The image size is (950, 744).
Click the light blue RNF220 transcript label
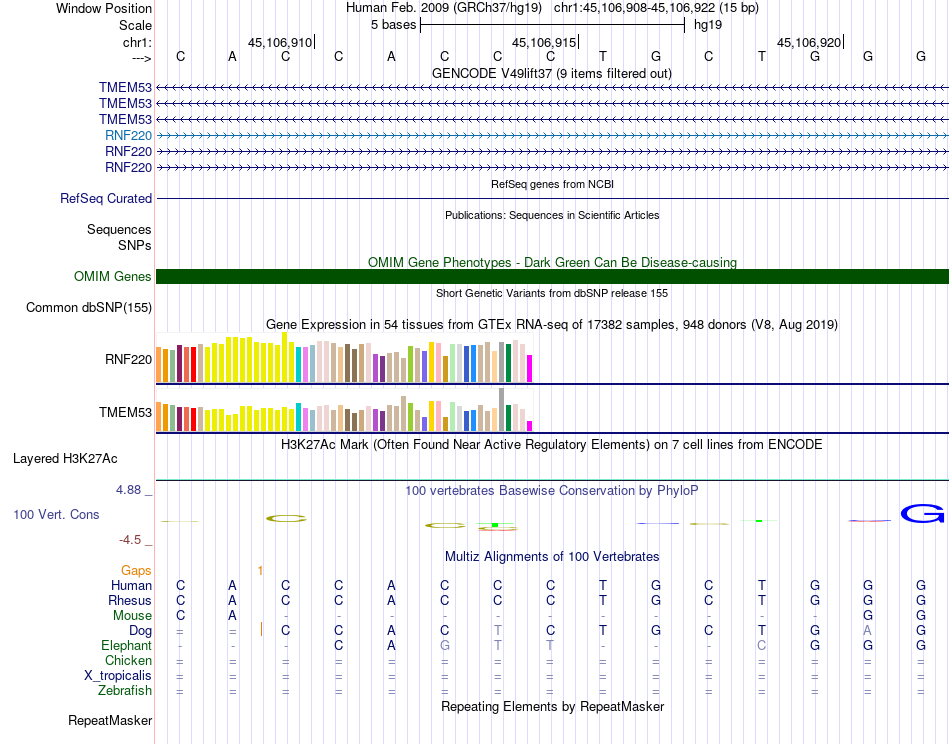click(x=128, y=135)
